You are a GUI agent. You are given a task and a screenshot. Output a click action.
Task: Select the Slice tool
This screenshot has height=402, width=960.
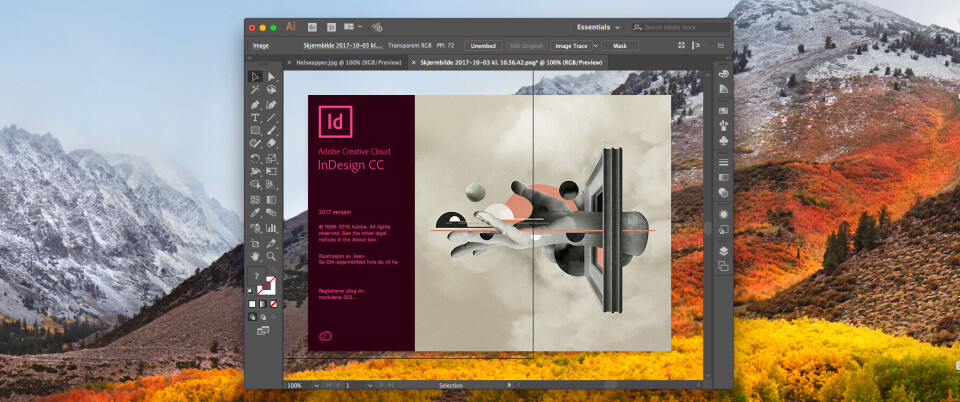click(271, 243)
